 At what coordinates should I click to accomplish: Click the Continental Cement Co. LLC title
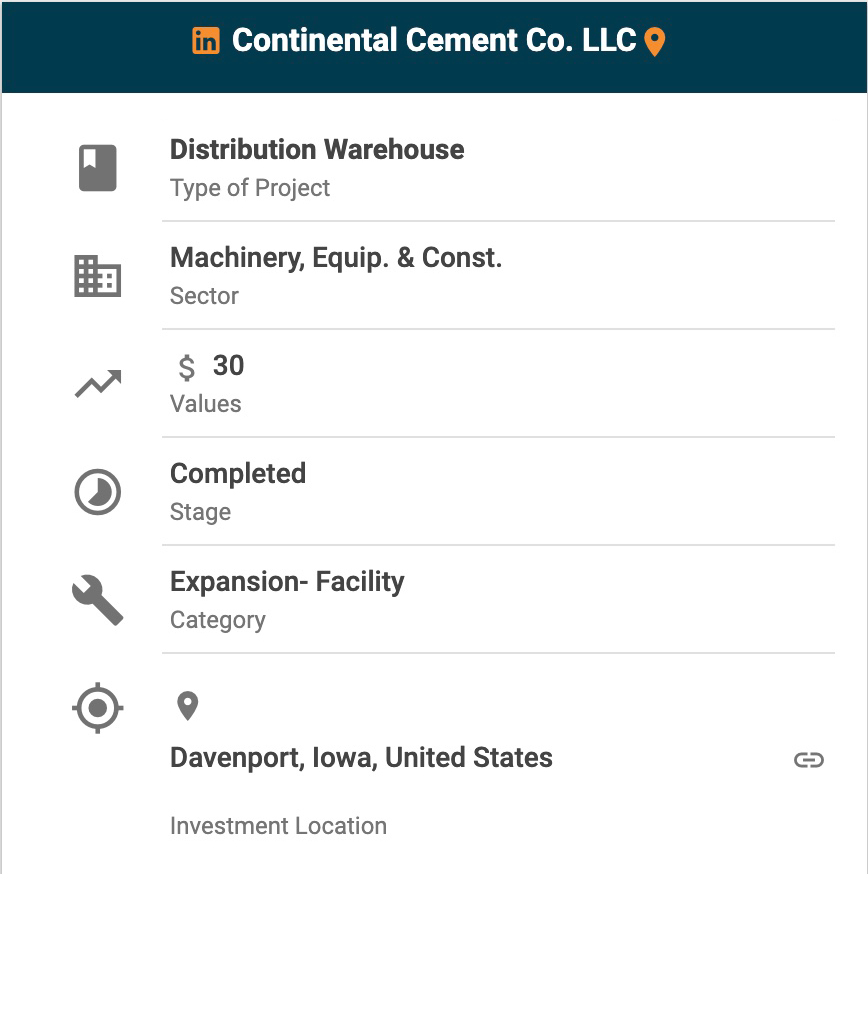point(434,41)
